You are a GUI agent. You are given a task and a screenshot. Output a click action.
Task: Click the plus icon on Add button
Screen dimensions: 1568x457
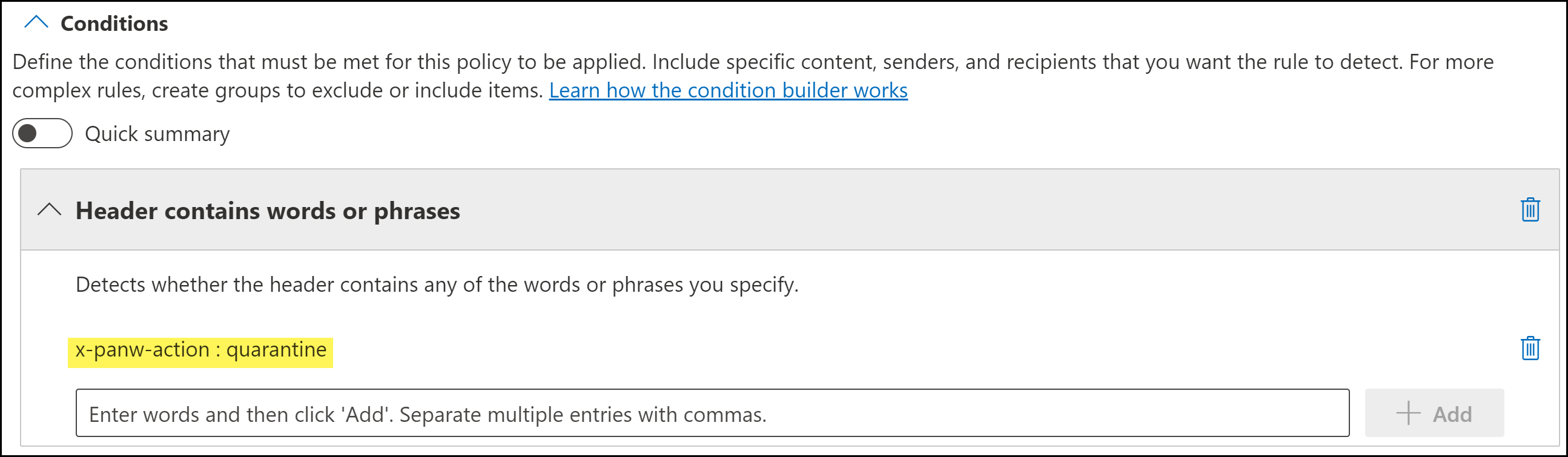click(1408, 413)
